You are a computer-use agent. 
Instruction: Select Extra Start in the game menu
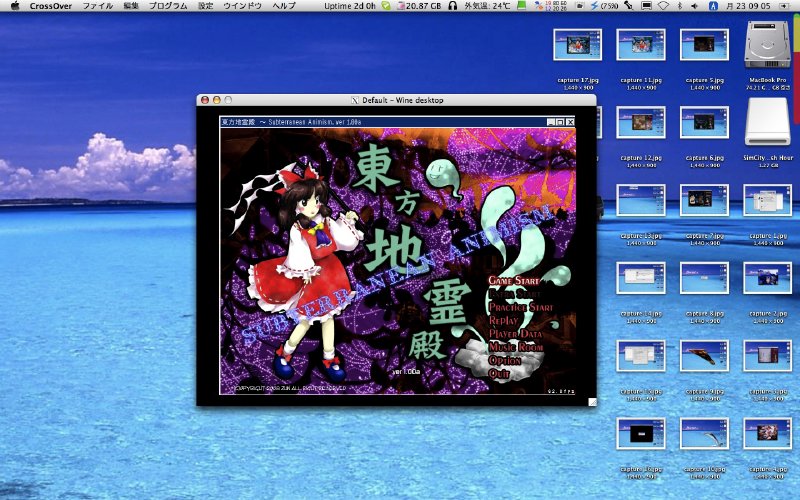pos(514,294)
